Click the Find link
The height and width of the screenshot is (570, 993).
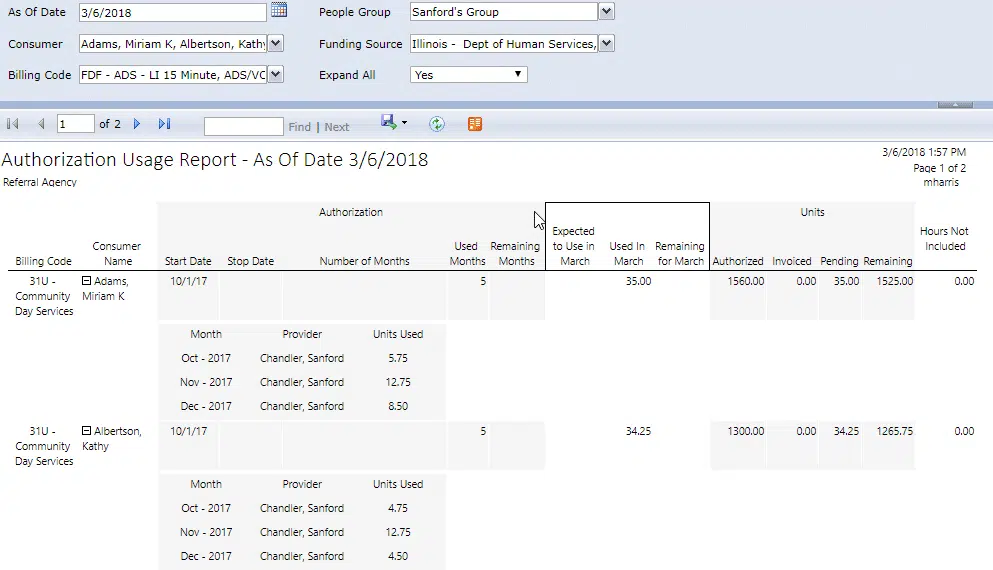tap(300, 127)
